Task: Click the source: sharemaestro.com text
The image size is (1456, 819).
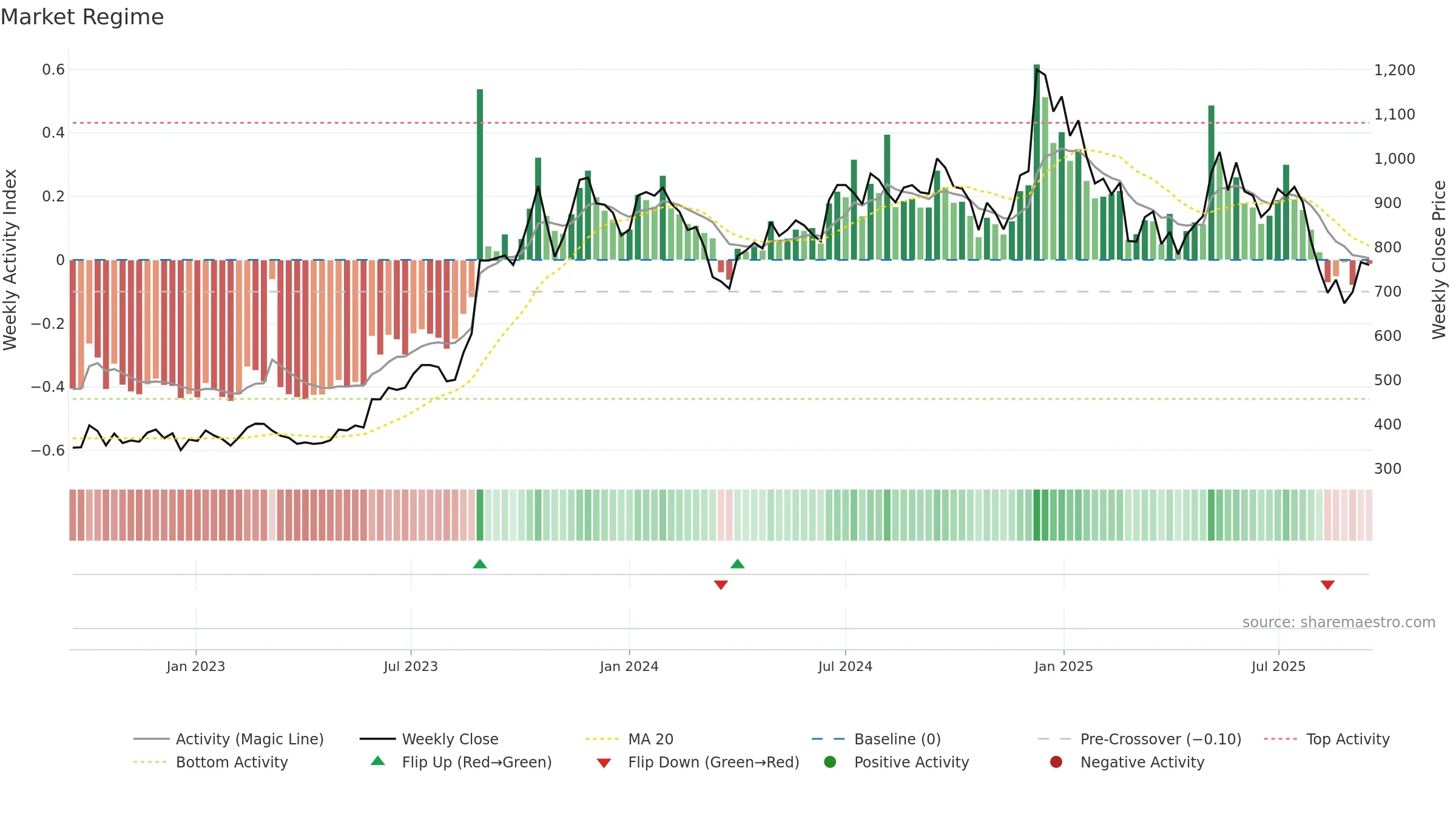Action: pyautogui.click(x=1339, y=622)
